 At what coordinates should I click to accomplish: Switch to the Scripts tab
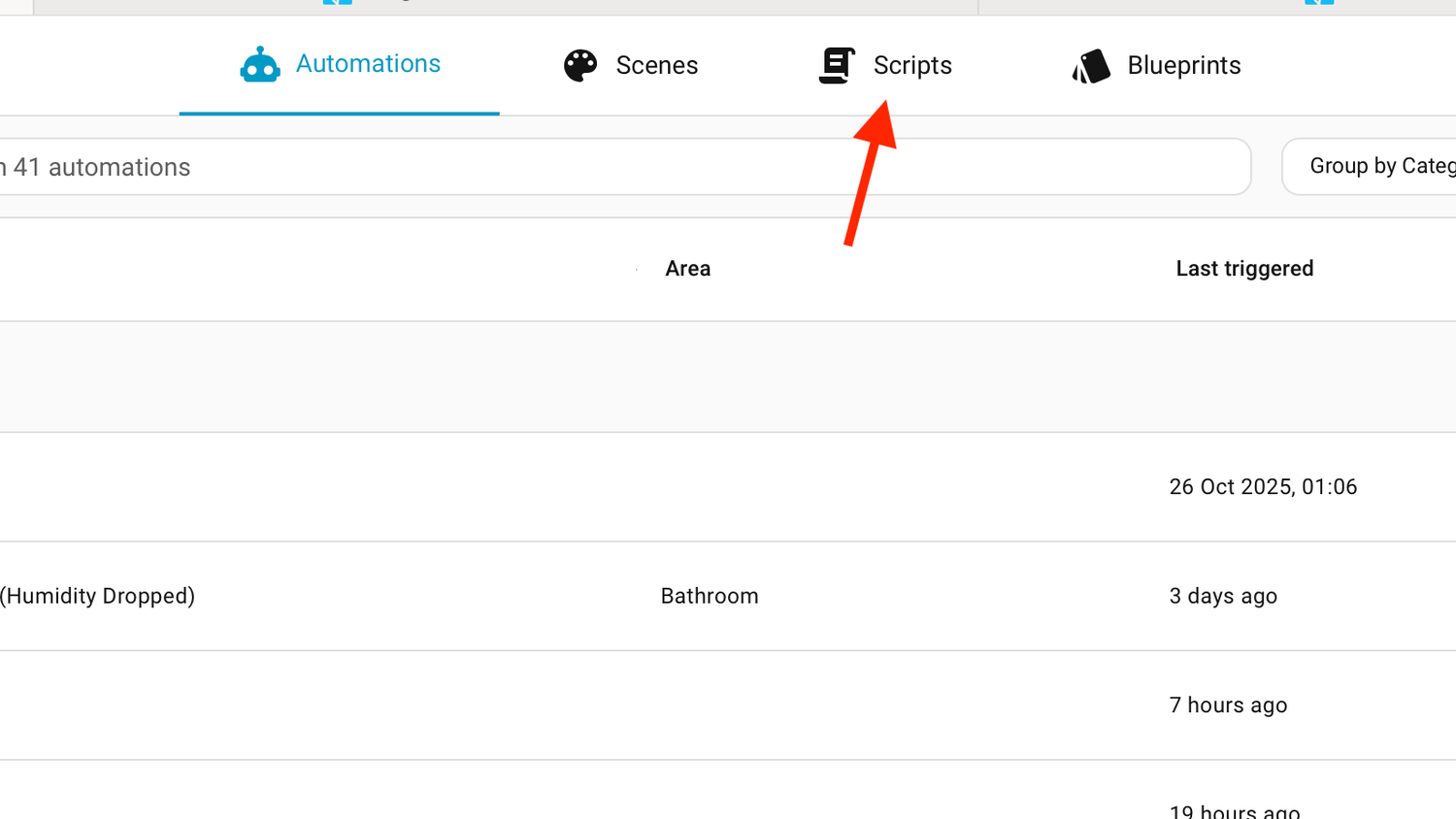885,65
